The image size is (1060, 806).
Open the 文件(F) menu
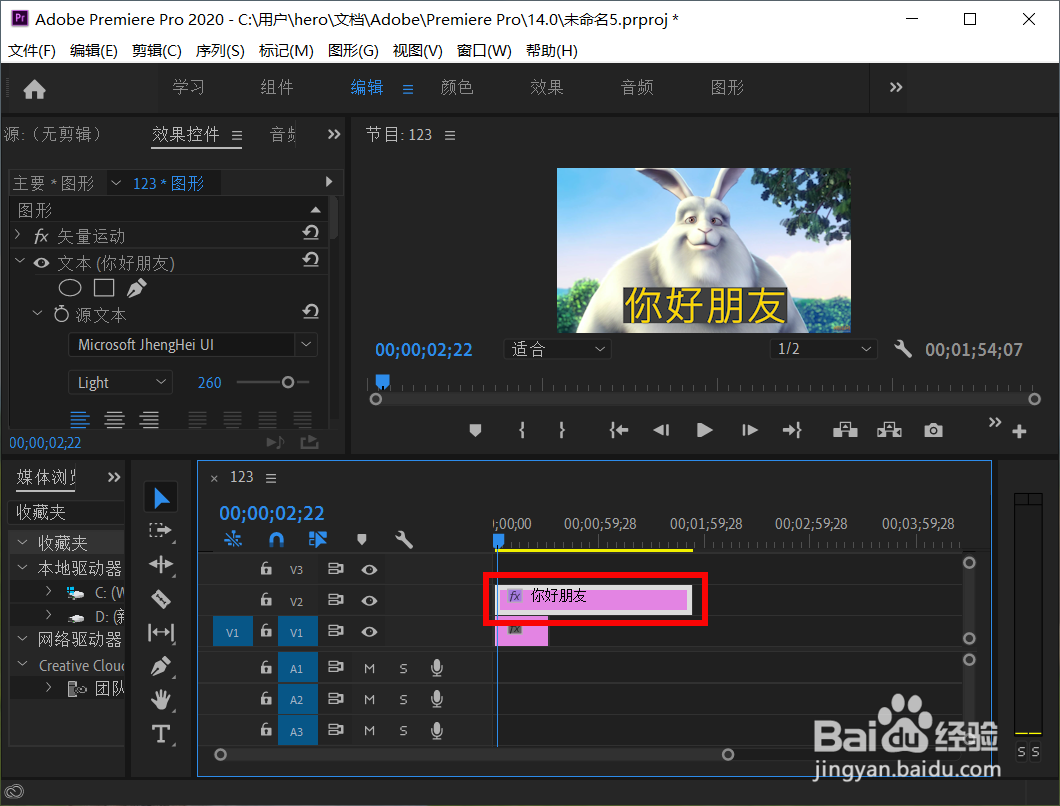point(32,51)
